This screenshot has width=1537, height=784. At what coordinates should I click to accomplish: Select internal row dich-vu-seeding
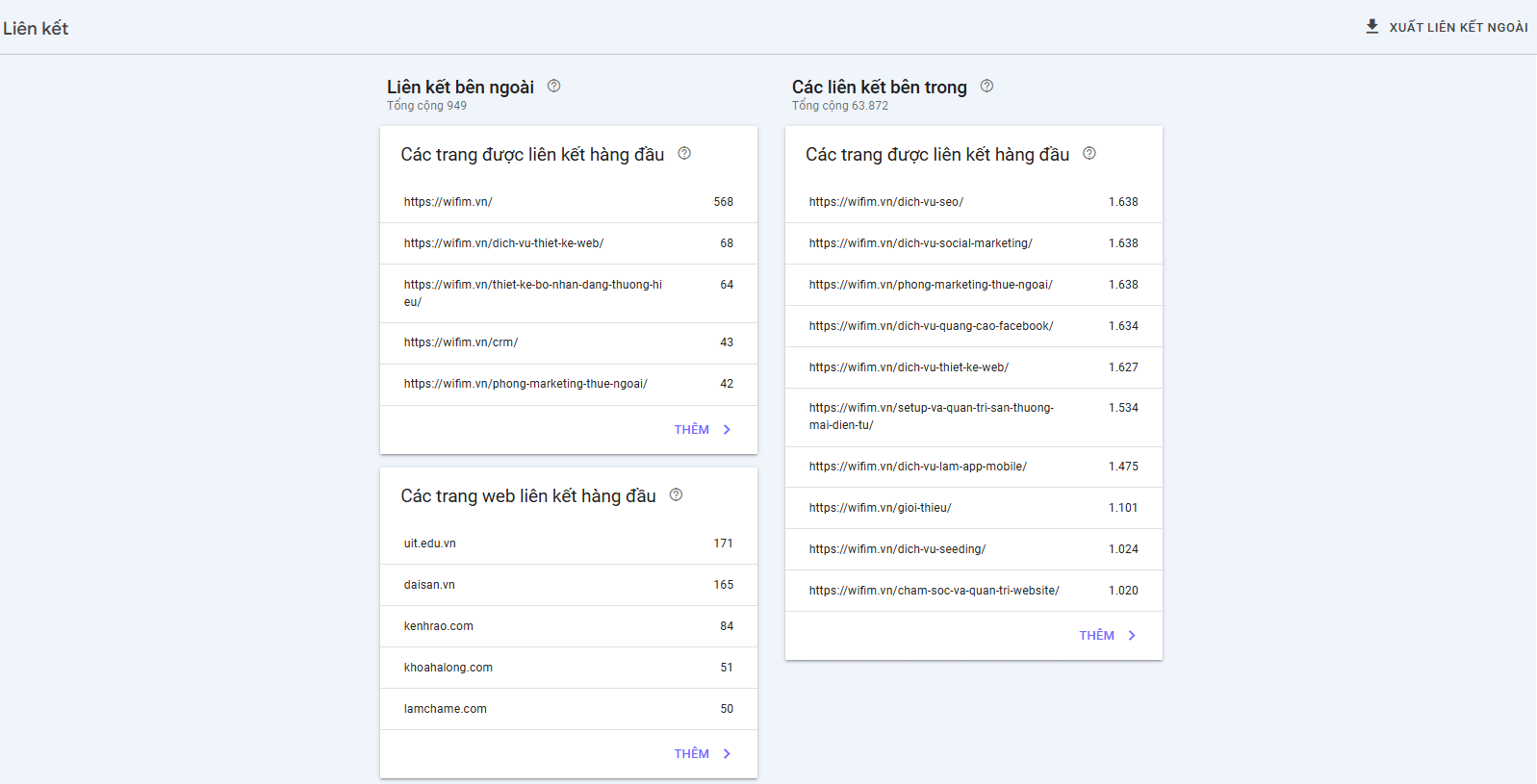tap(974, 549)
